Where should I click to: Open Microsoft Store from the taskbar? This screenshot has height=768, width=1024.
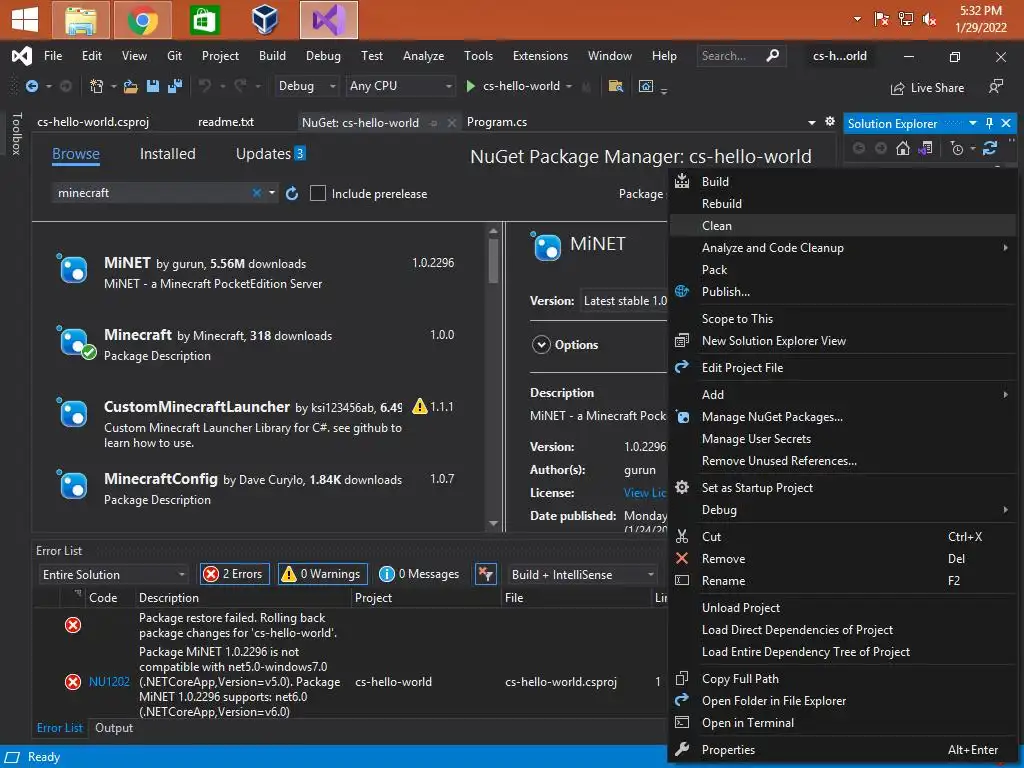pos(204,20)
